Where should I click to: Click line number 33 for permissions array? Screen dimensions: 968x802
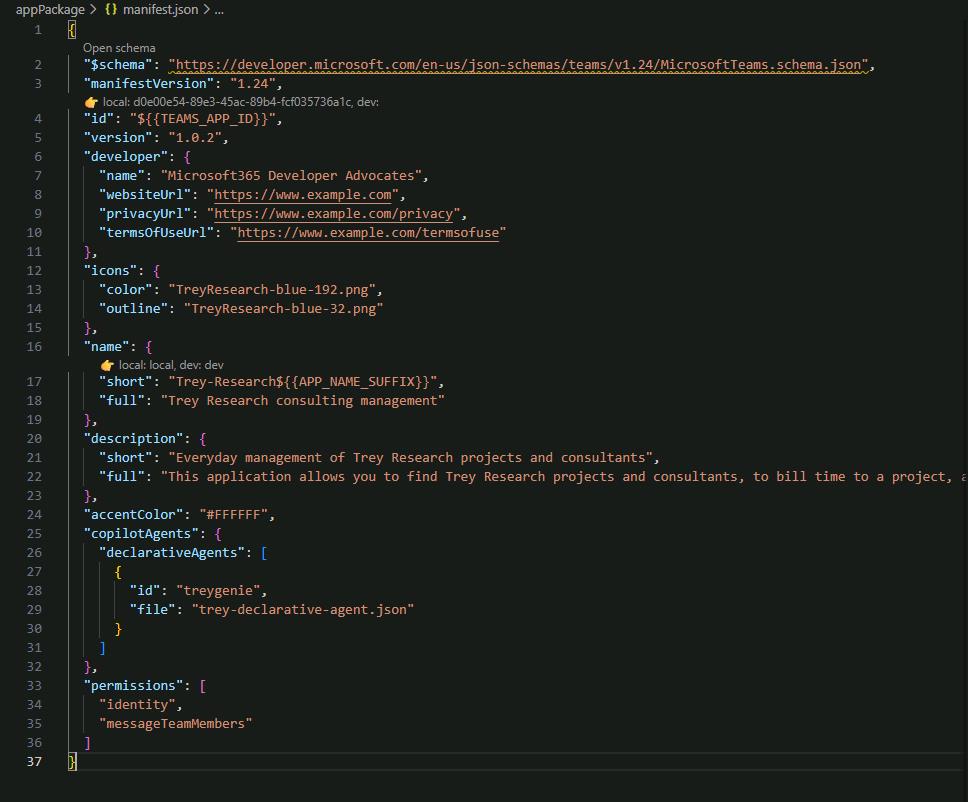pyautogui.click(x=34, y=685)
